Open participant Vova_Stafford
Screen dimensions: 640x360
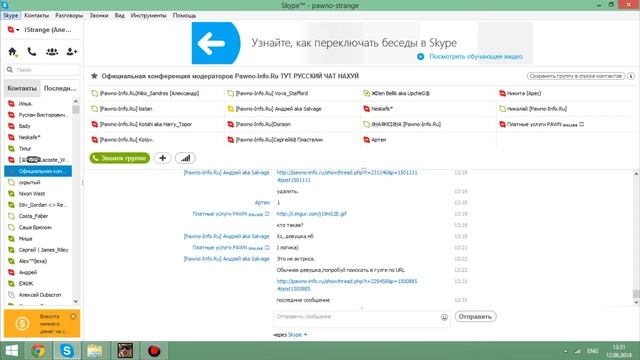pyautogui.click(x=272, y=93)
